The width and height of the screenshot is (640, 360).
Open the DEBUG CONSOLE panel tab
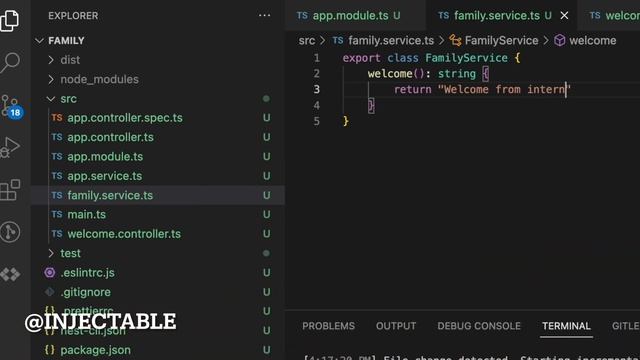point(479,326)
